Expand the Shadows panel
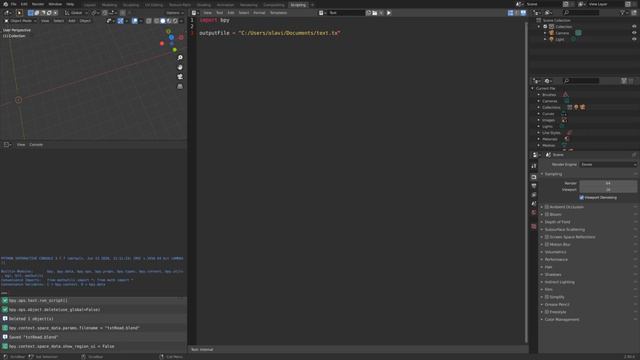Screen dimensions: 640x360 coord(553,274)
